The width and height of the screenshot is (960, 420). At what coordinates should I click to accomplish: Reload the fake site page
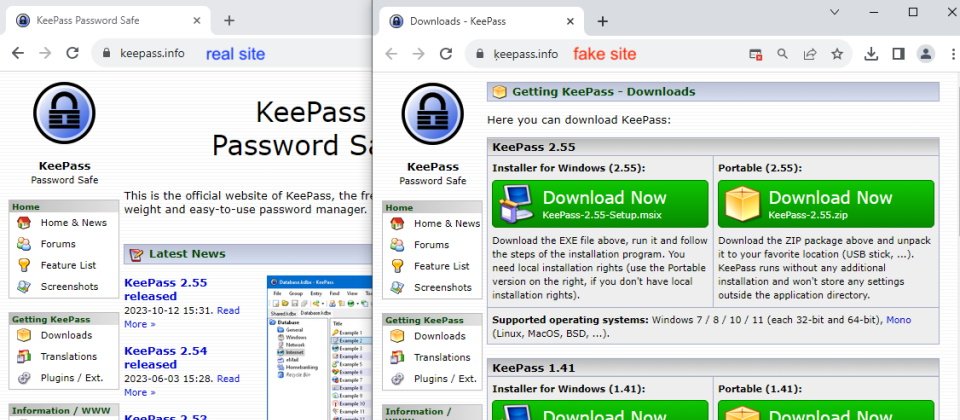[446, 54]
